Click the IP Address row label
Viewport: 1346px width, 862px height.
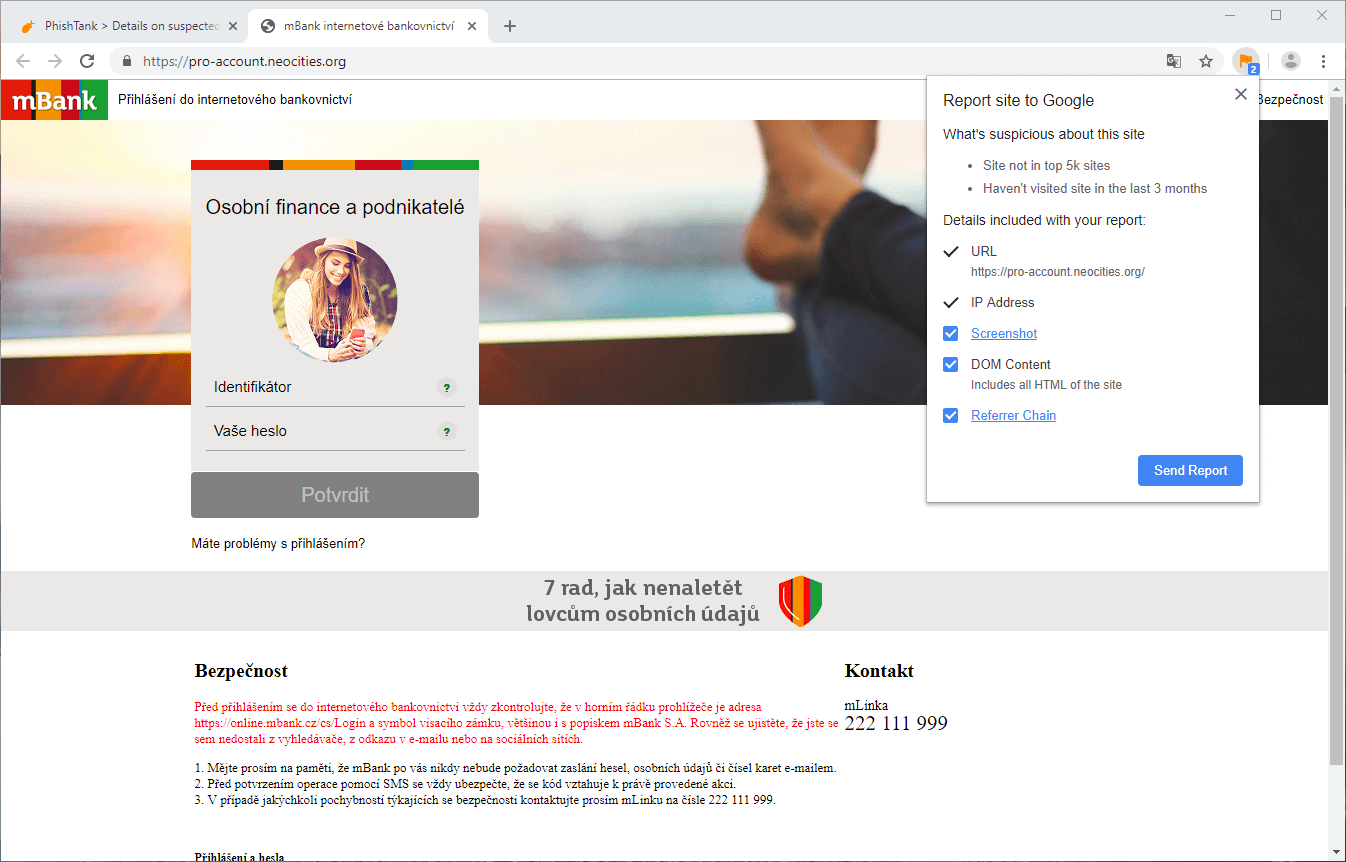[1002, 303]
